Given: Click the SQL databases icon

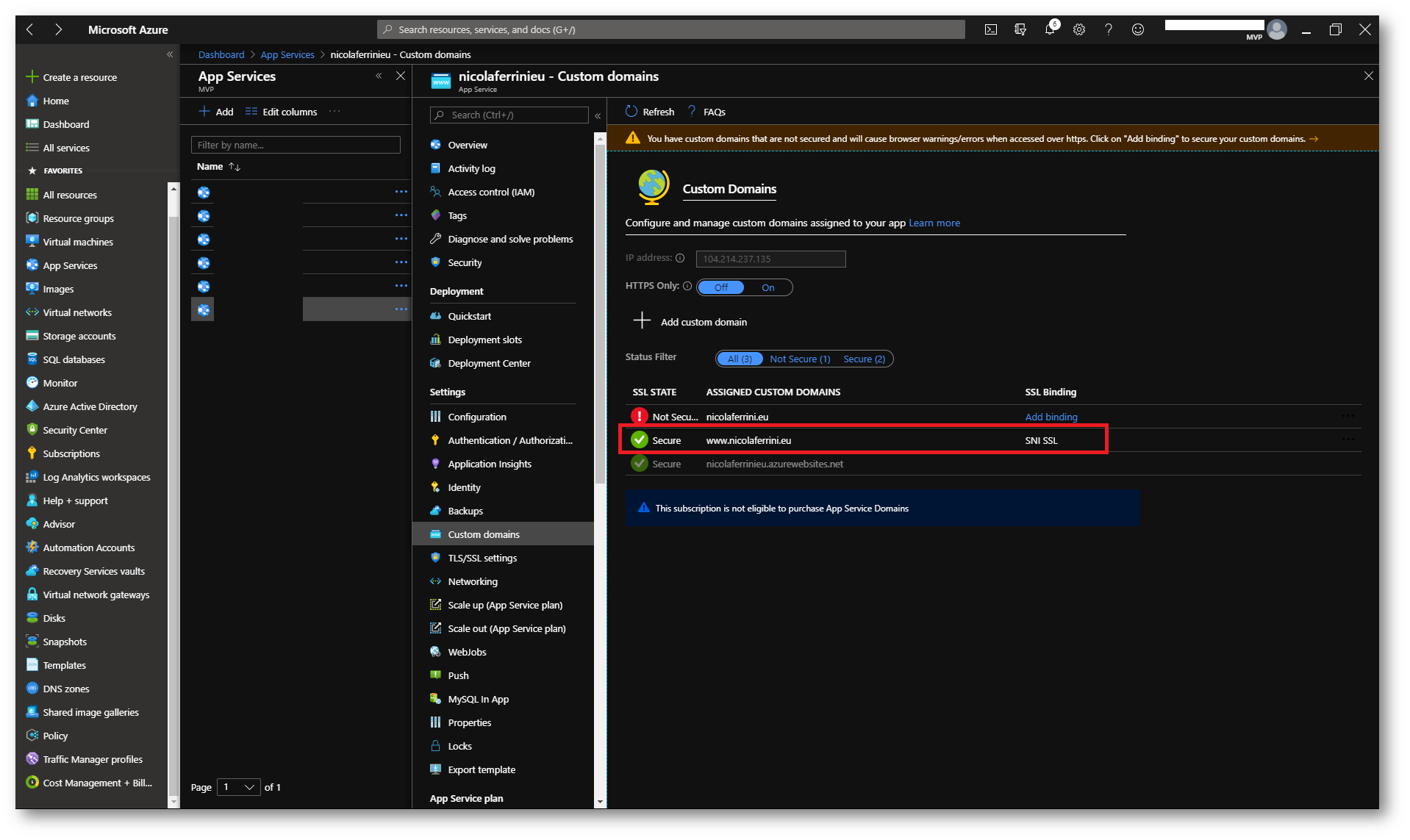Looking at the screenshot, I should click(x=32, y=359).
